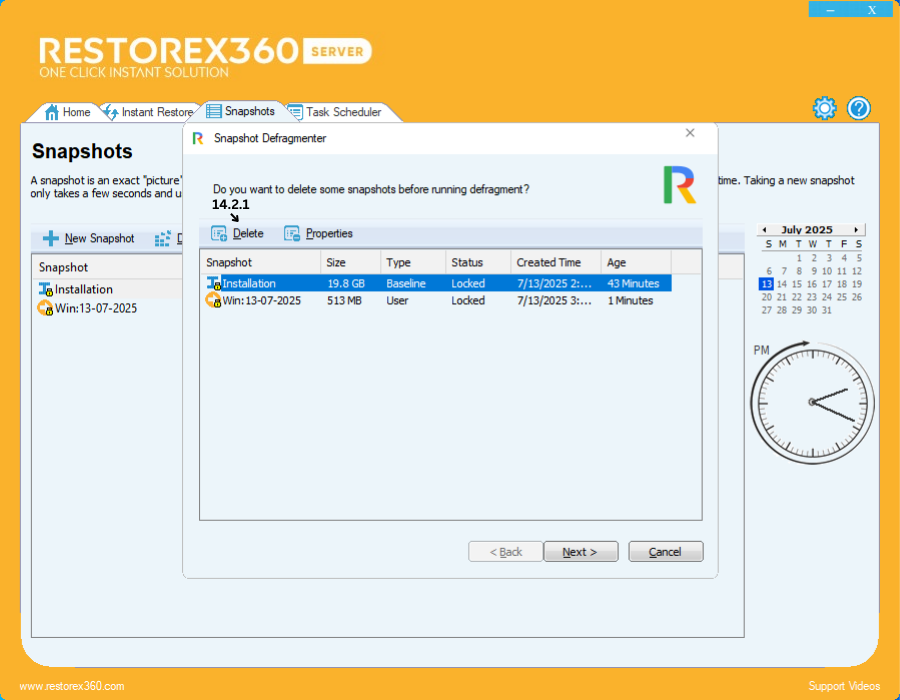The image size is (900, 700).
Task: Select Installation in the main snapshot list
Action: coord(84,289)
